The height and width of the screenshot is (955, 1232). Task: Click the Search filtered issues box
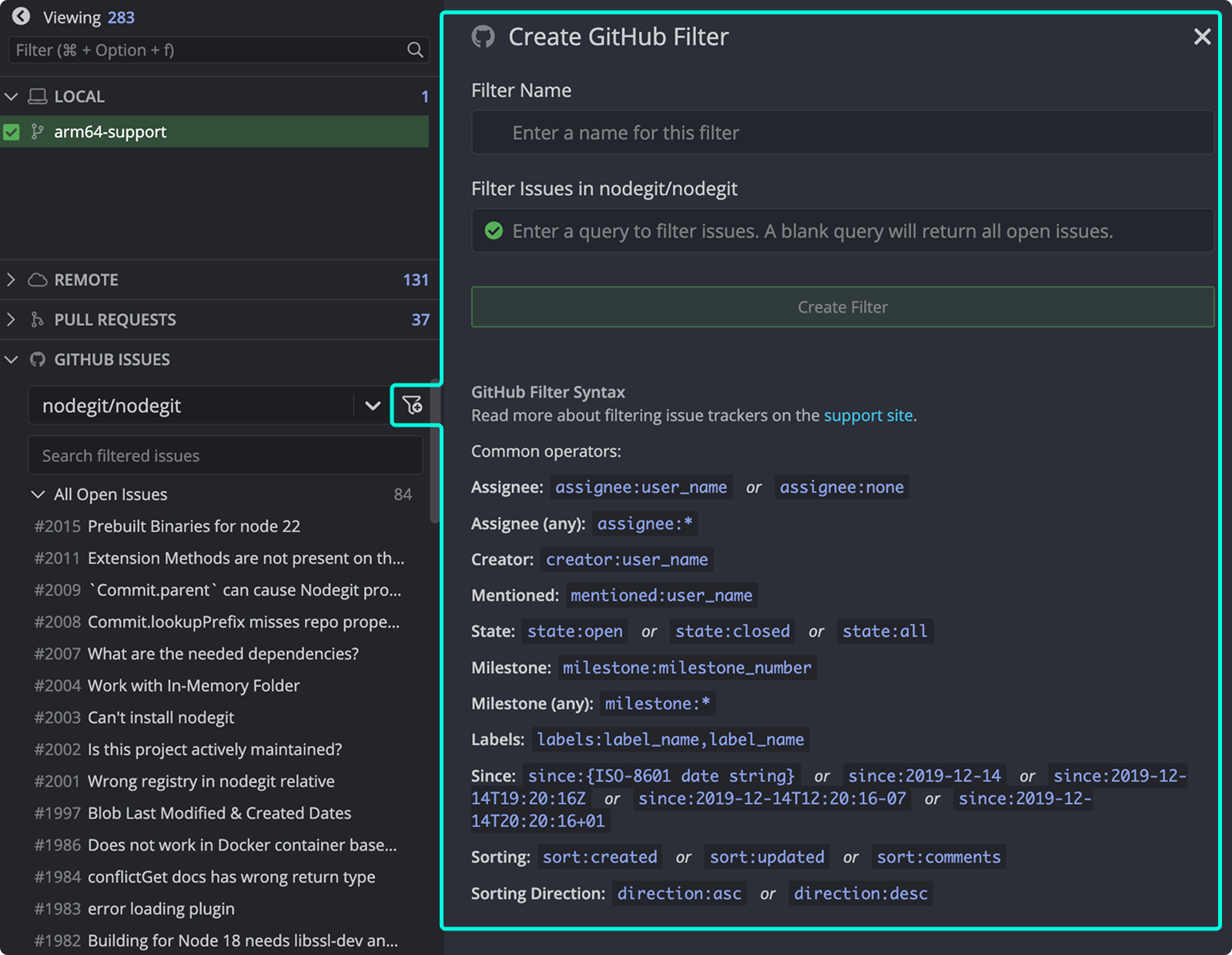[x=225, y=455]
